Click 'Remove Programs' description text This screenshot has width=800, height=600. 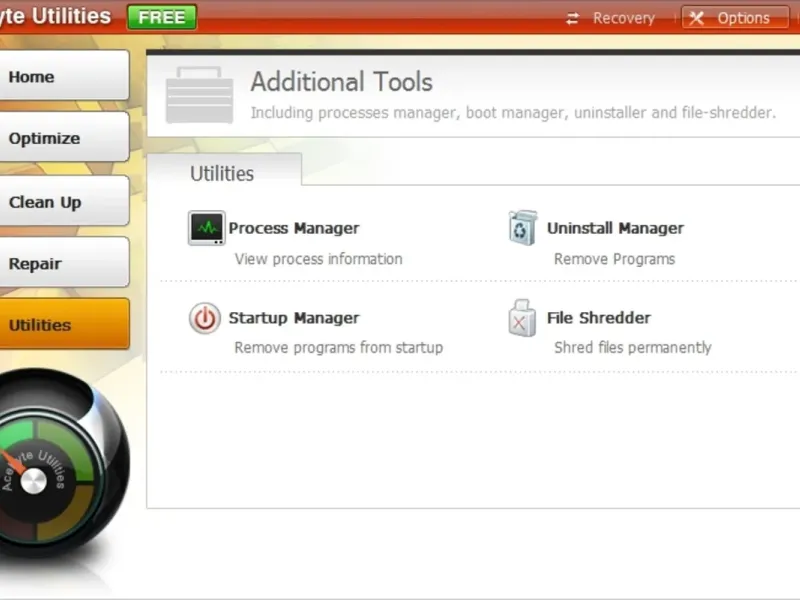coord(614,259)
